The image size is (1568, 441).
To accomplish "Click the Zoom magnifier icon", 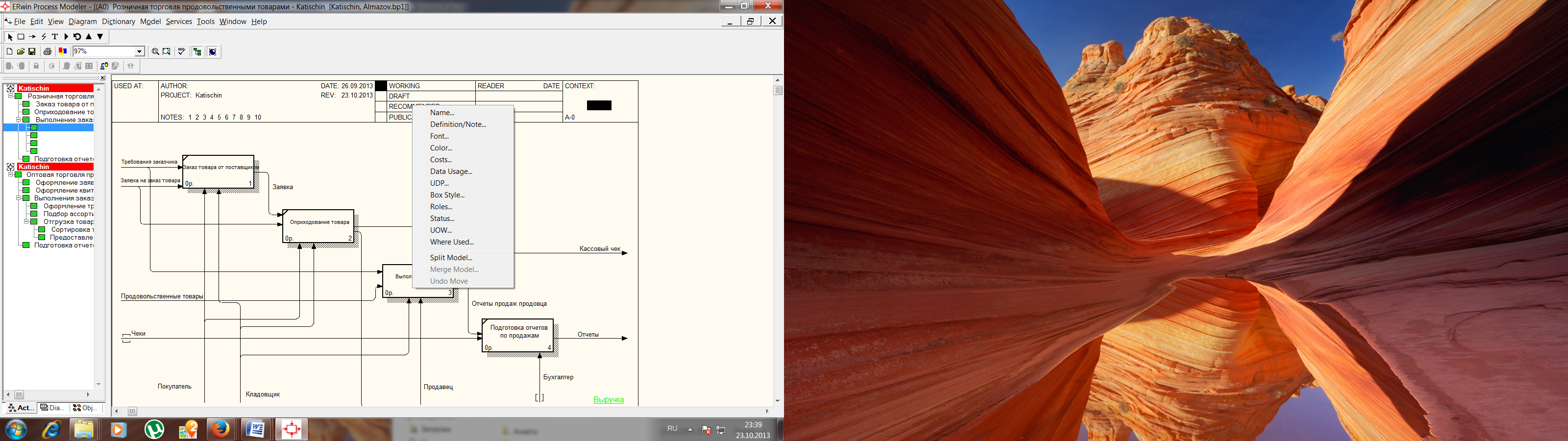I will point(155,52).
